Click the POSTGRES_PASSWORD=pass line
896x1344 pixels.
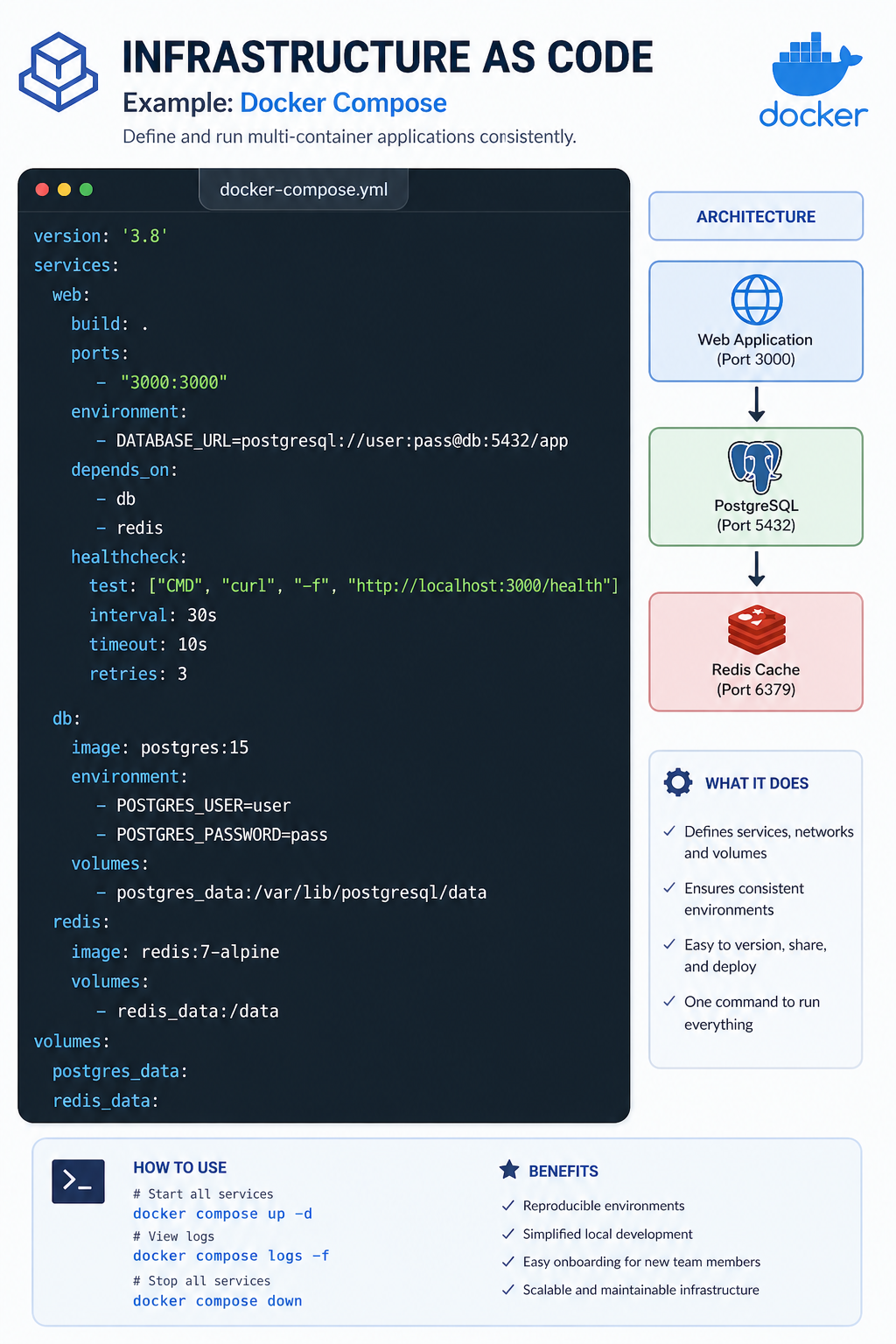point(212,835)
